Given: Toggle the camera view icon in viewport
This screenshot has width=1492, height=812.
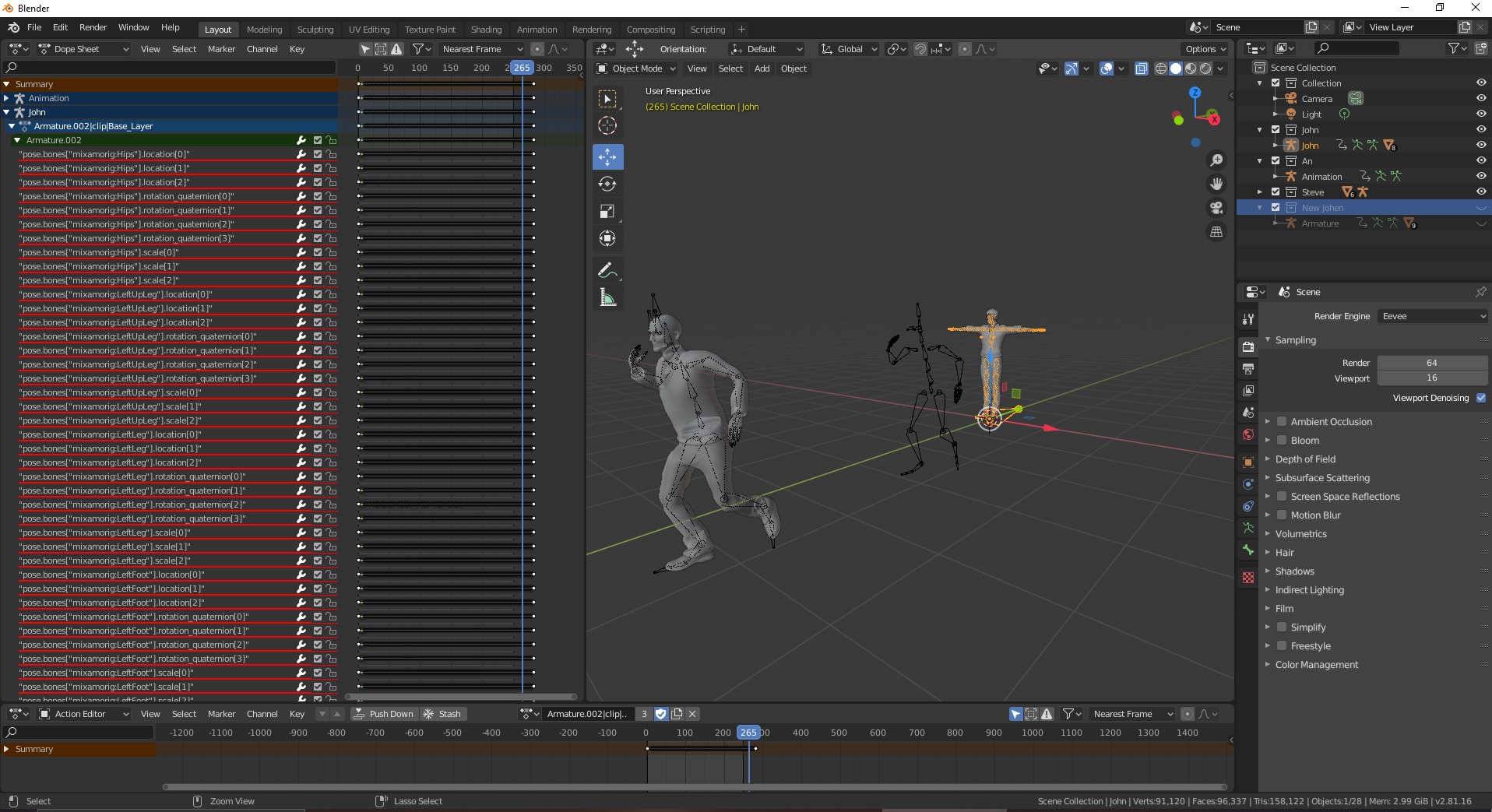Looking at the screenshot, I should click(x=1216, y=208).
